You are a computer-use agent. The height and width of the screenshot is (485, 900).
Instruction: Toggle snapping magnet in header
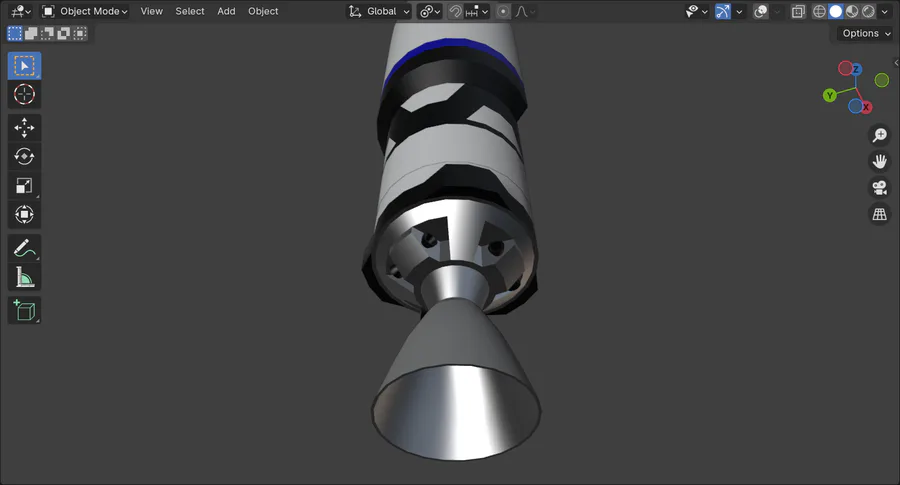pos(455,11)
